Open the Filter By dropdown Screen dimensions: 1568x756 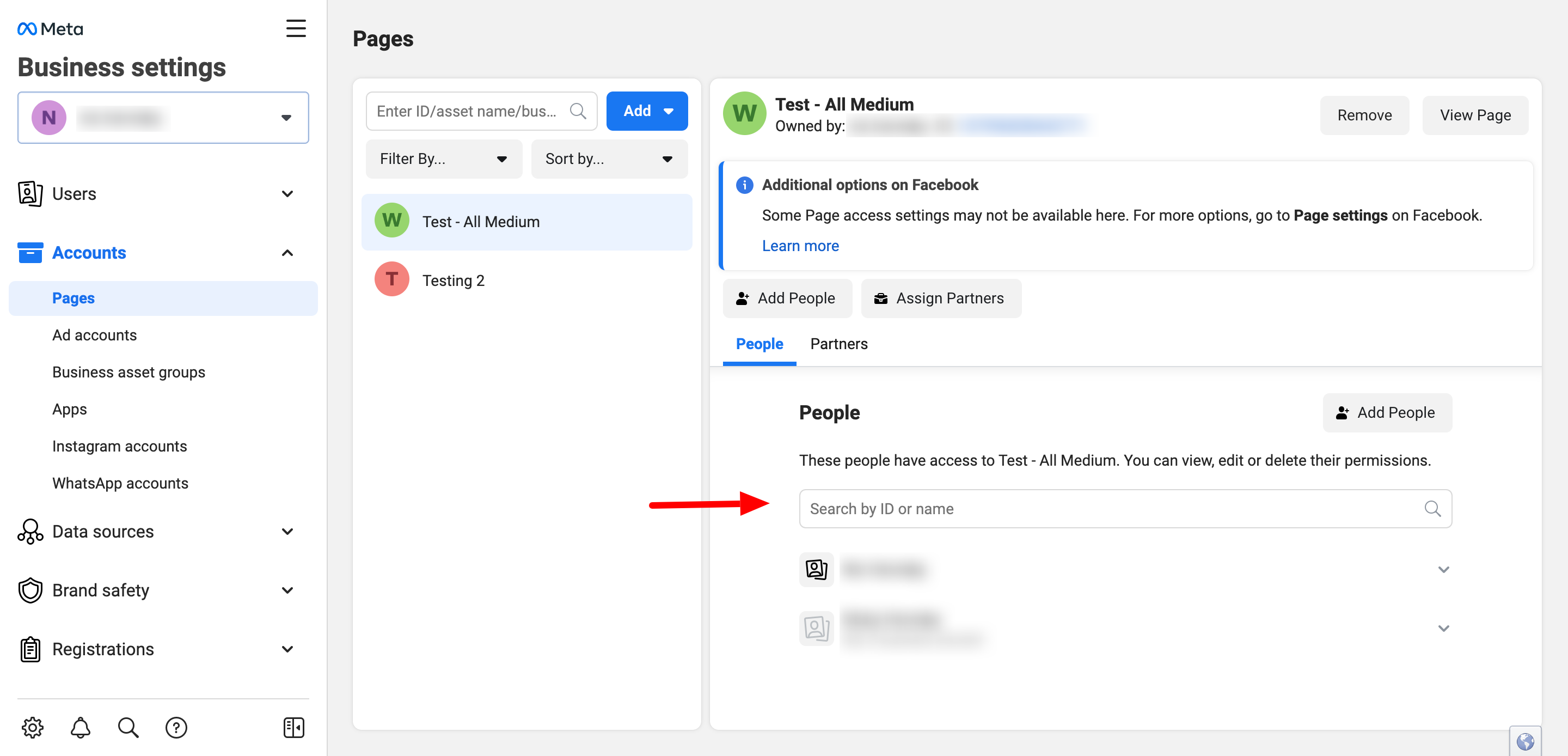[x=443, y=159]
